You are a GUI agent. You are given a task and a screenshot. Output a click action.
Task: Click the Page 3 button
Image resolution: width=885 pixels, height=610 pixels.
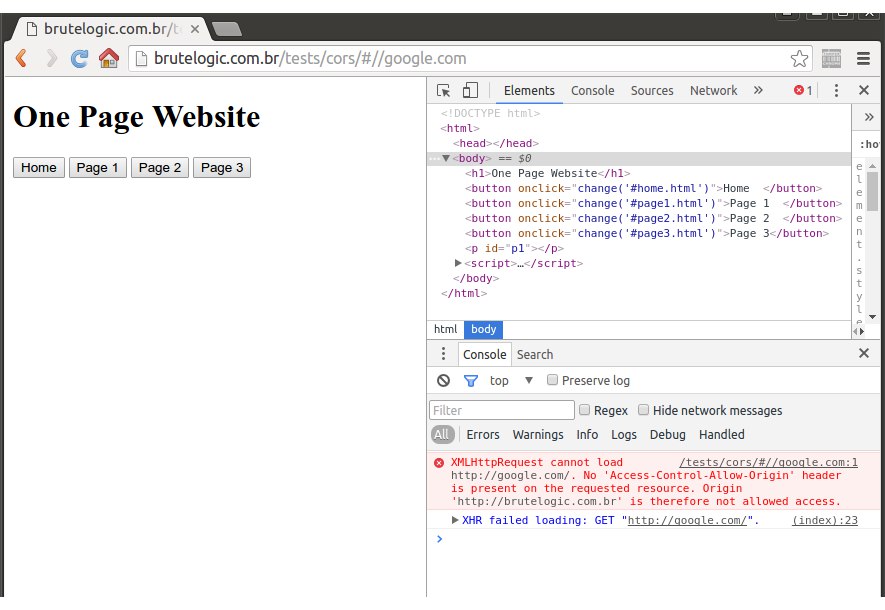222,168
